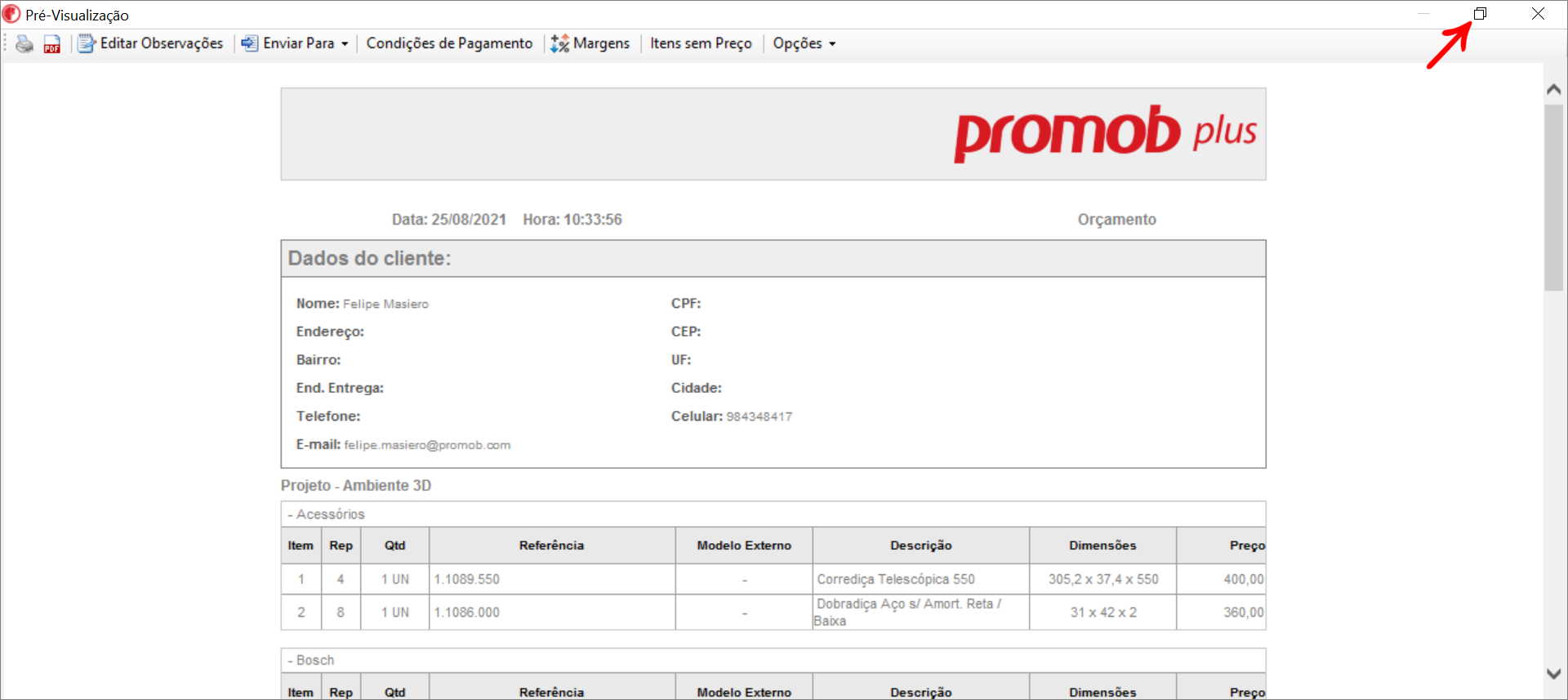Click 'Referência' header in Acessórios table
This screenshot has width=1568, height=700.
click(552, 546)
